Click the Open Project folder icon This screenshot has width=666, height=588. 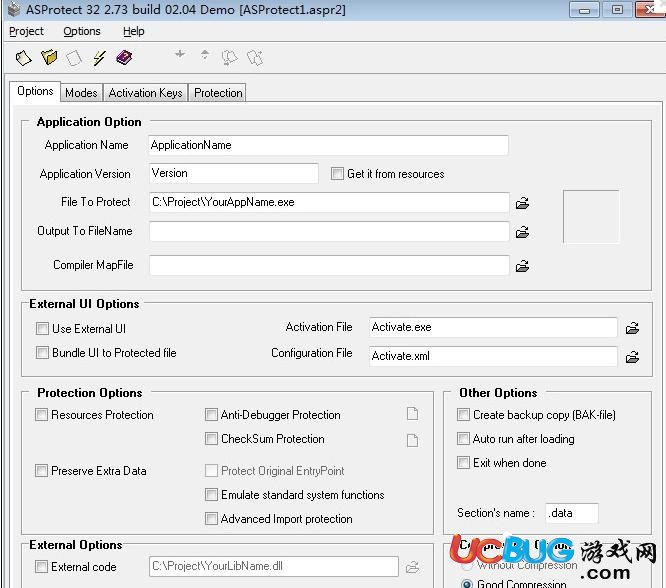pyautogui.click(x=49, y=57)
